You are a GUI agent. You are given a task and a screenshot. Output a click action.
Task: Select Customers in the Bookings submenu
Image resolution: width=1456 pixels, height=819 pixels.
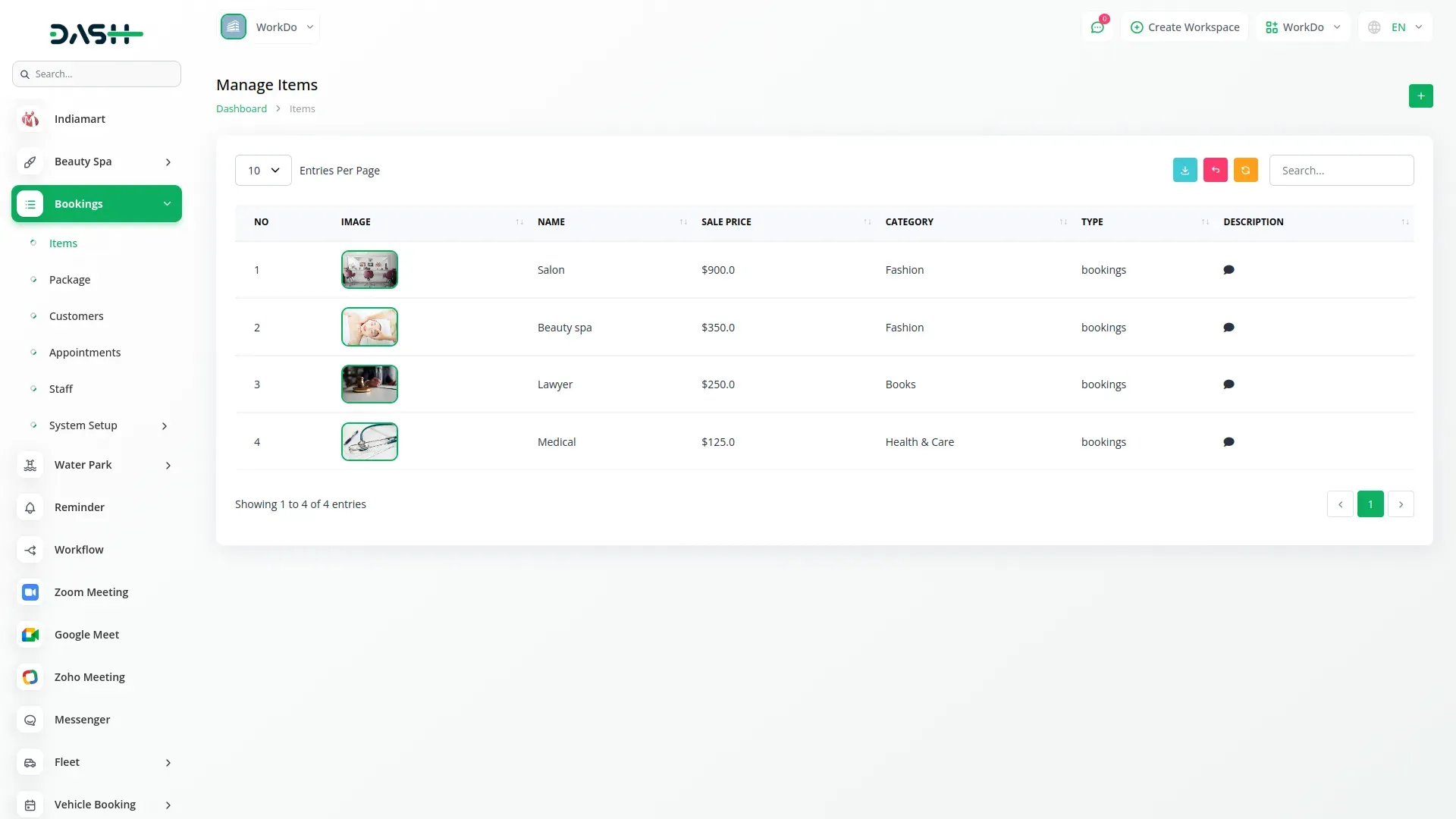76,316
